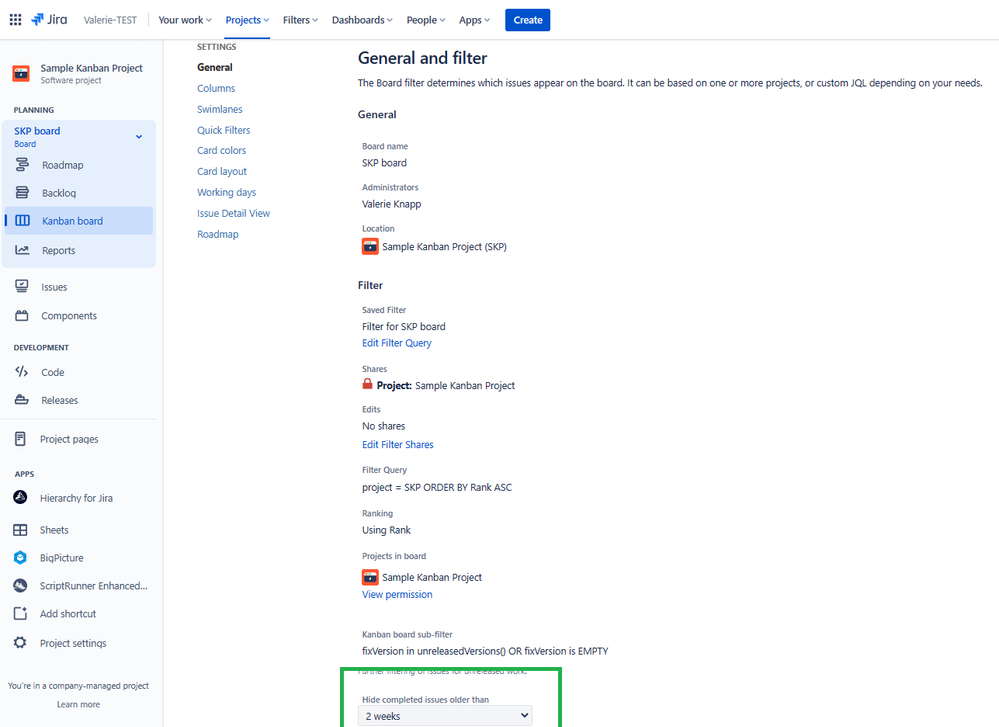The width and height of the screenshot is (999, 727).
Task: Open Roadmap in settings list
Action: [x=218, y=234]
